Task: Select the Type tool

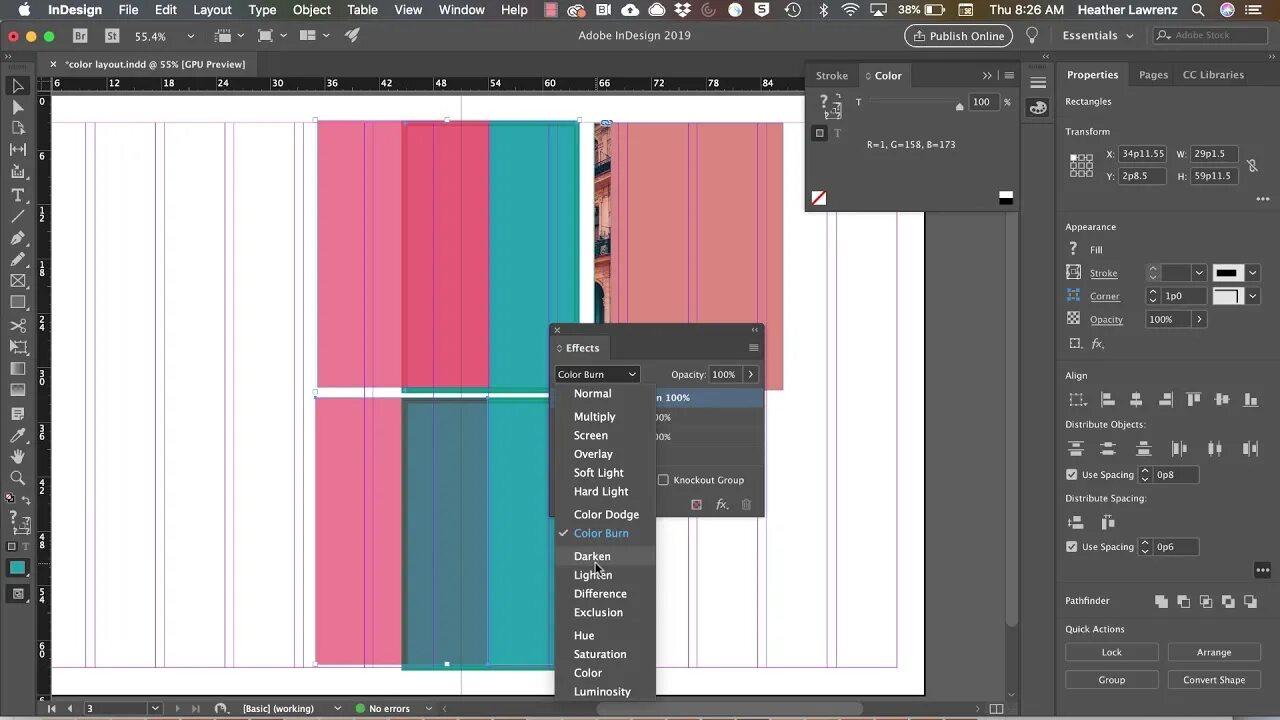Action: click(x=17, y=195)
